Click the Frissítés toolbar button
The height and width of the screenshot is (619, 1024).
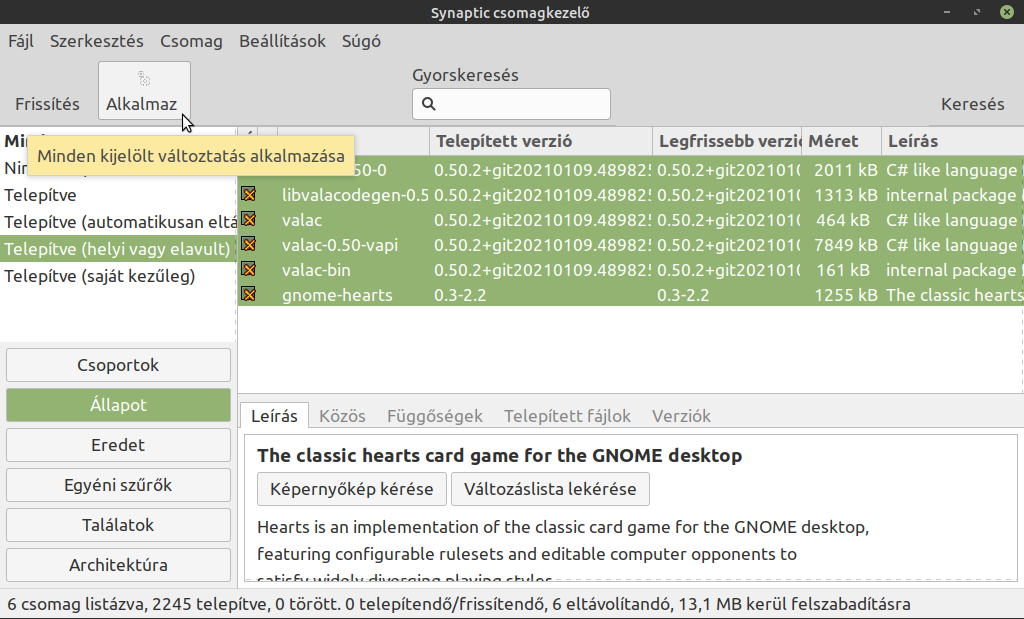pyautogui.click(x=47, y=104)
